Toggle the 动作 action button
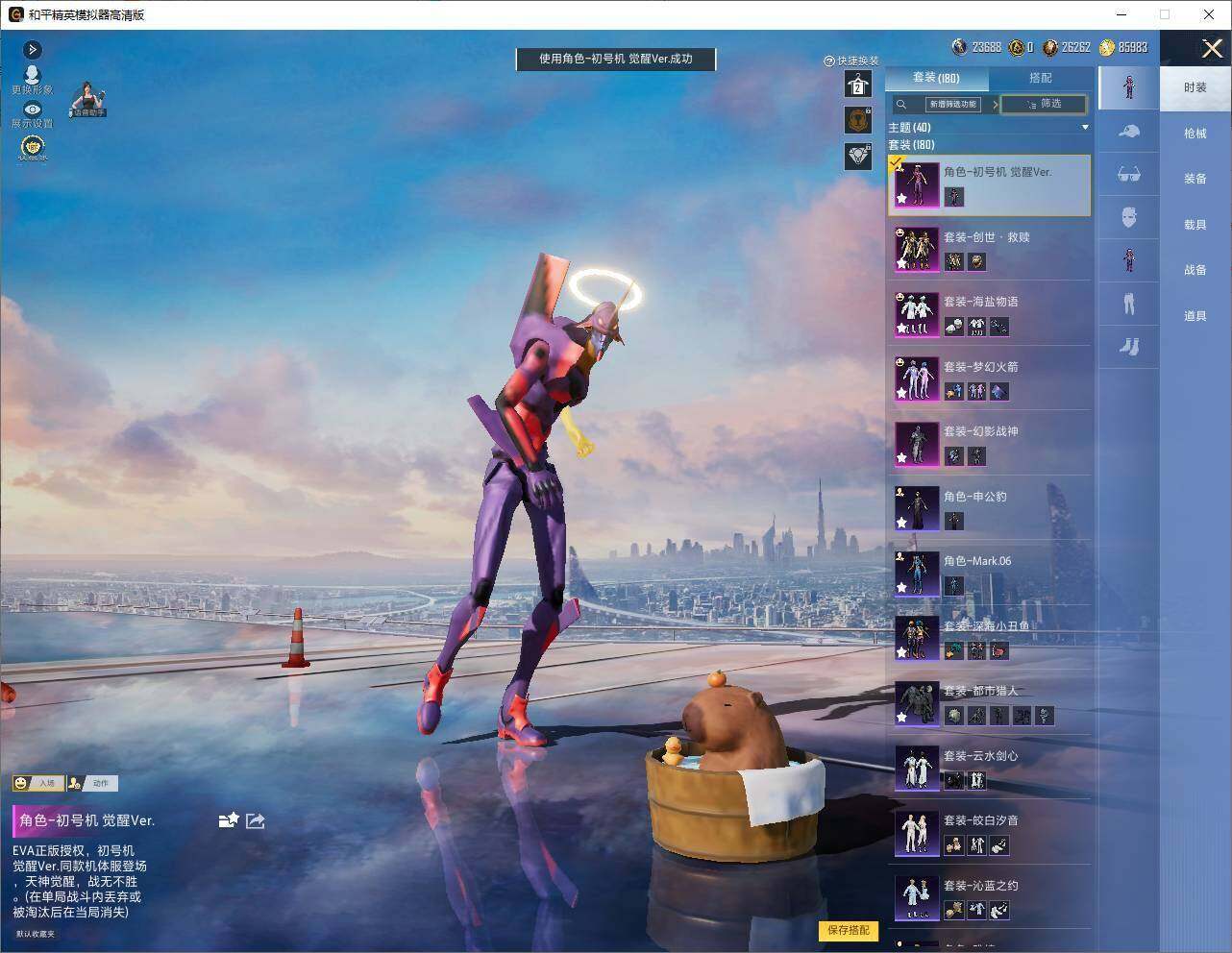This screenshot has height=953, width=1232. coord(91,783)
